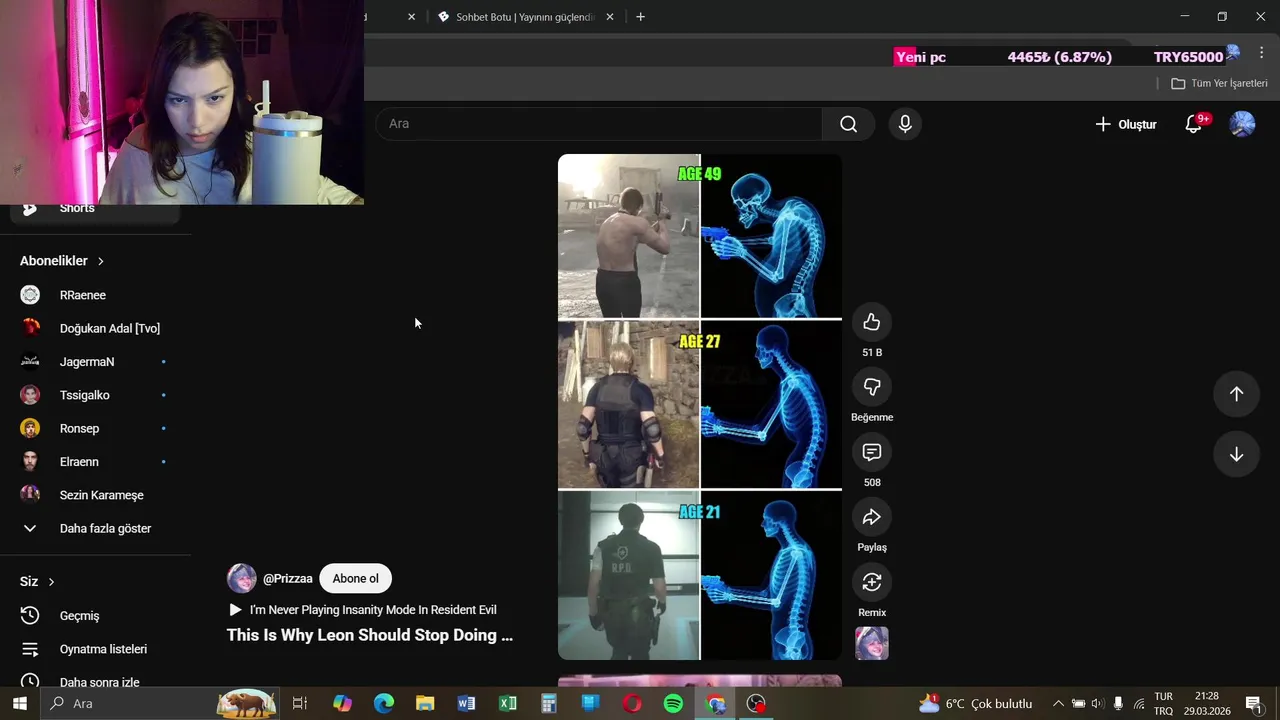The height and width of the screenshot is (720, 1280).
Task: Dislike the short with Beğenme button
Action: click(x=872, y=387)
